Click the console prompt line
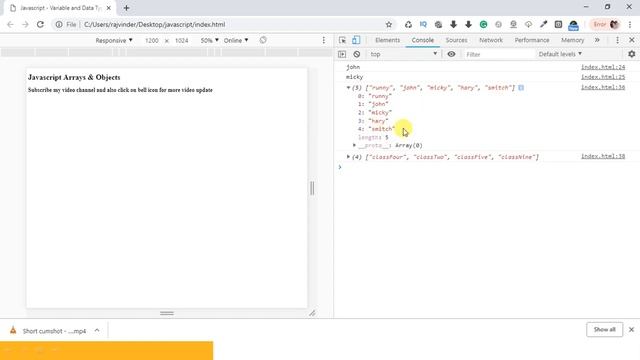This screenshot has height=360, width=640. pos(487,167)
